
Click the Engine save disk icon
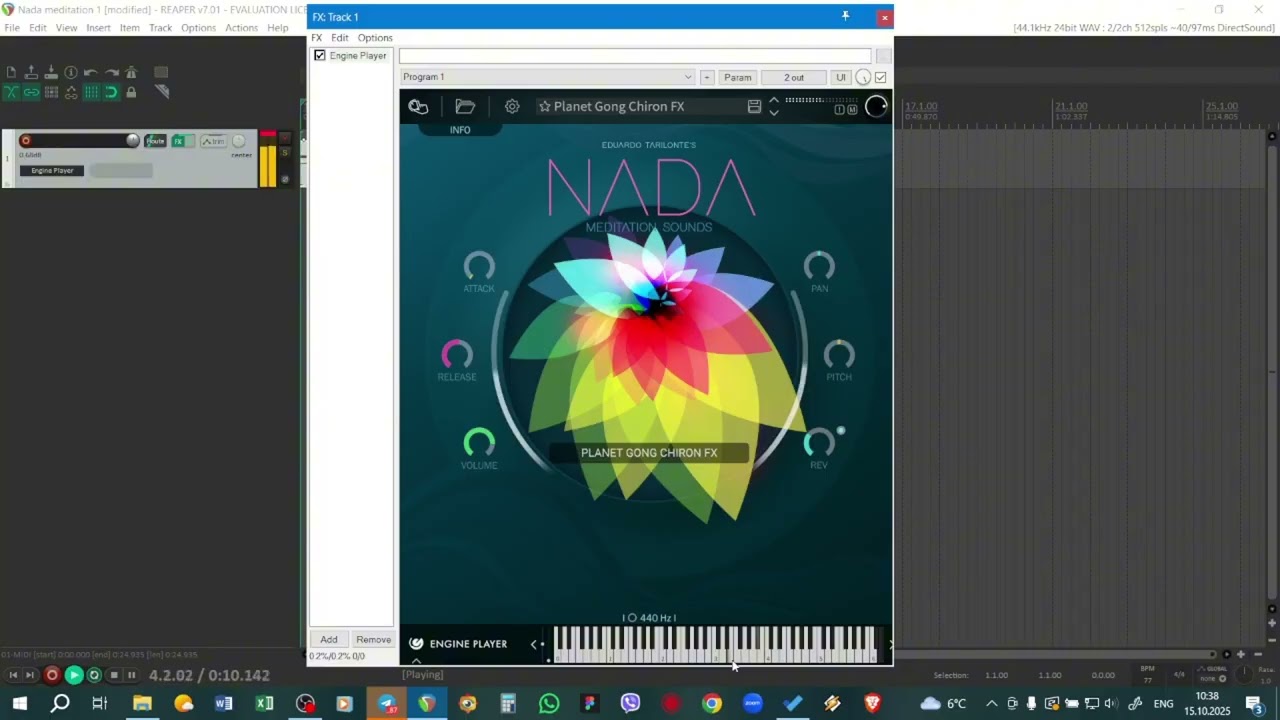[754, 107]
